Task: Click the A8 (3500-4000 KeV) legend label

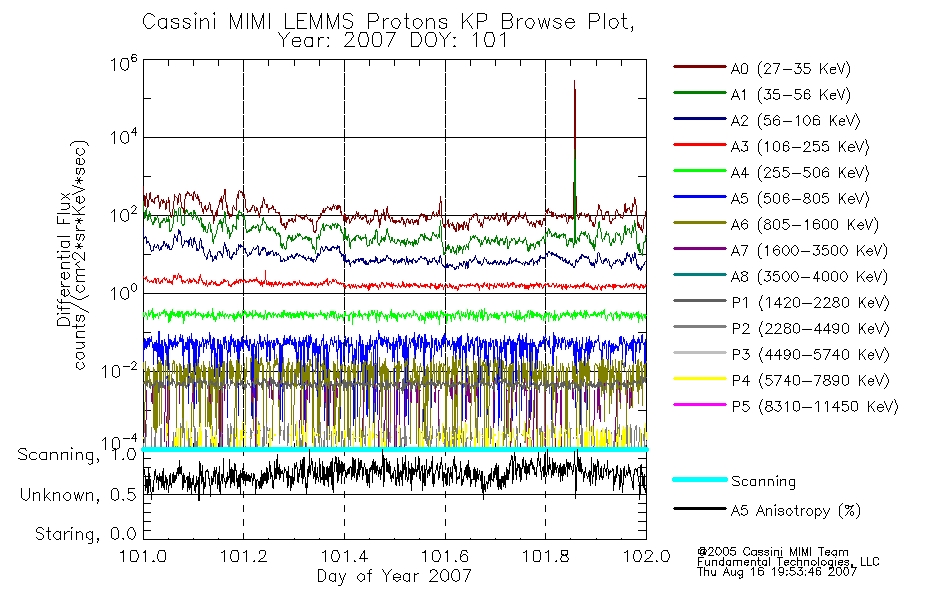Action: (x=809, y=277)
